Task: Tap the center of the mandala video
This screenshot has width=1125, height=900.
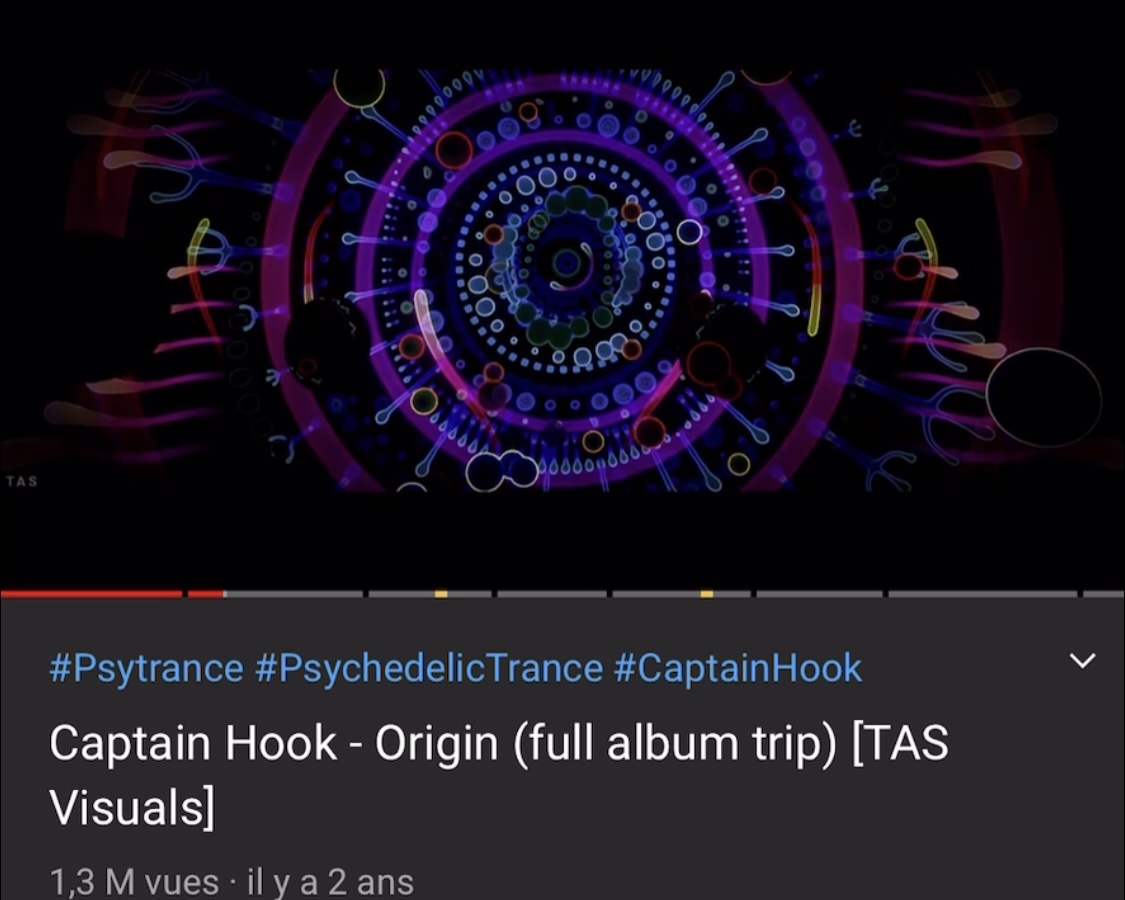Action: 567,263
